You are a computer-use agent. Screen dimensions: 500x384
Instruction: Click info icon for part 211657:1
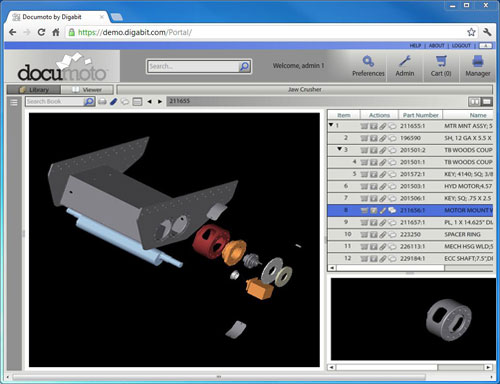(374, 222)
